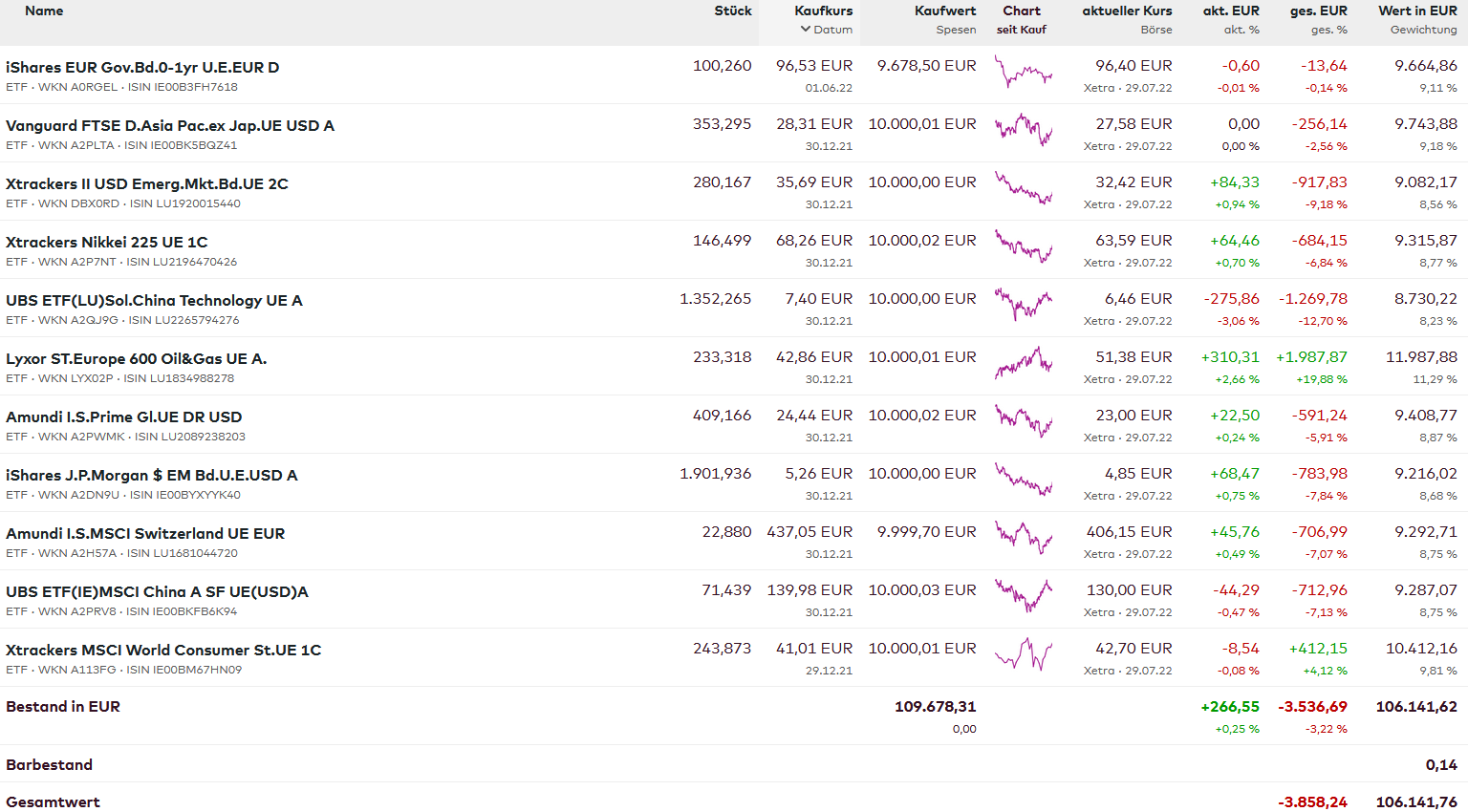1468x812 pixels.
Task: Open Vanguard FTSE D.Asia Pac.ex Jap. fund
Action: pyautogui.click(x=170, y=125)
